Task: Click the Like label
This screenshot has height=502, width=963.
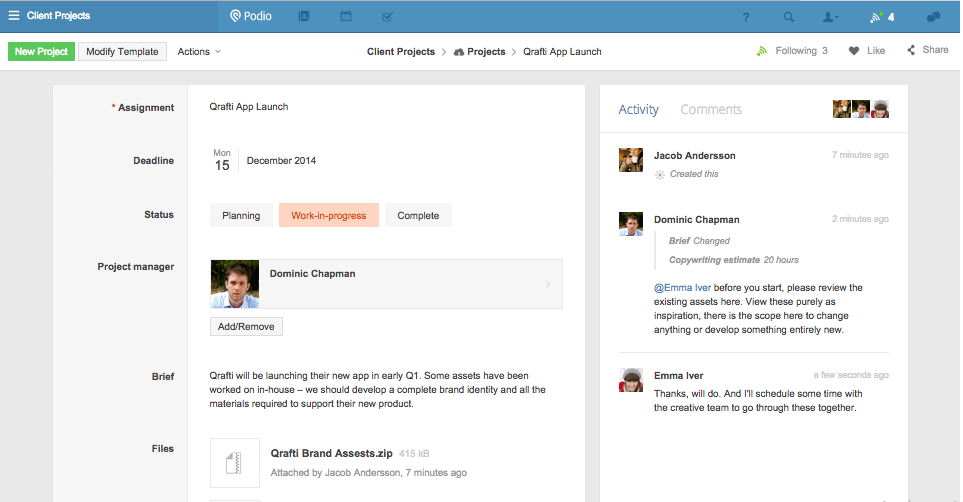Action: 876,51
